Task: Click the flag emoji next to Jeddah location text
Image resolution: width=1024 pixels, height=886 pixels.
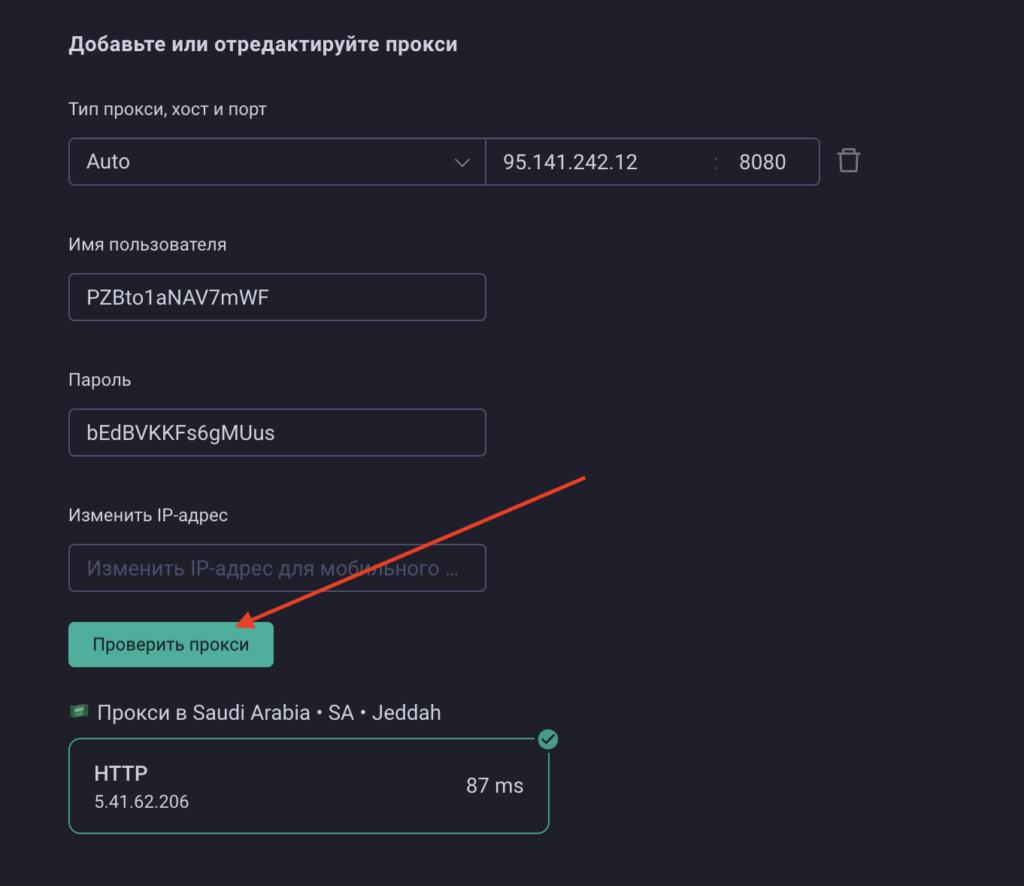Action: click(x=78, y=712)
